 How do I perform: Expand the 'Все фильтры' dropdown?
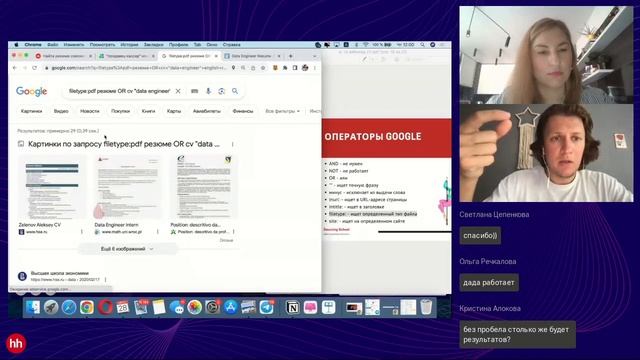tap(282, 111)
